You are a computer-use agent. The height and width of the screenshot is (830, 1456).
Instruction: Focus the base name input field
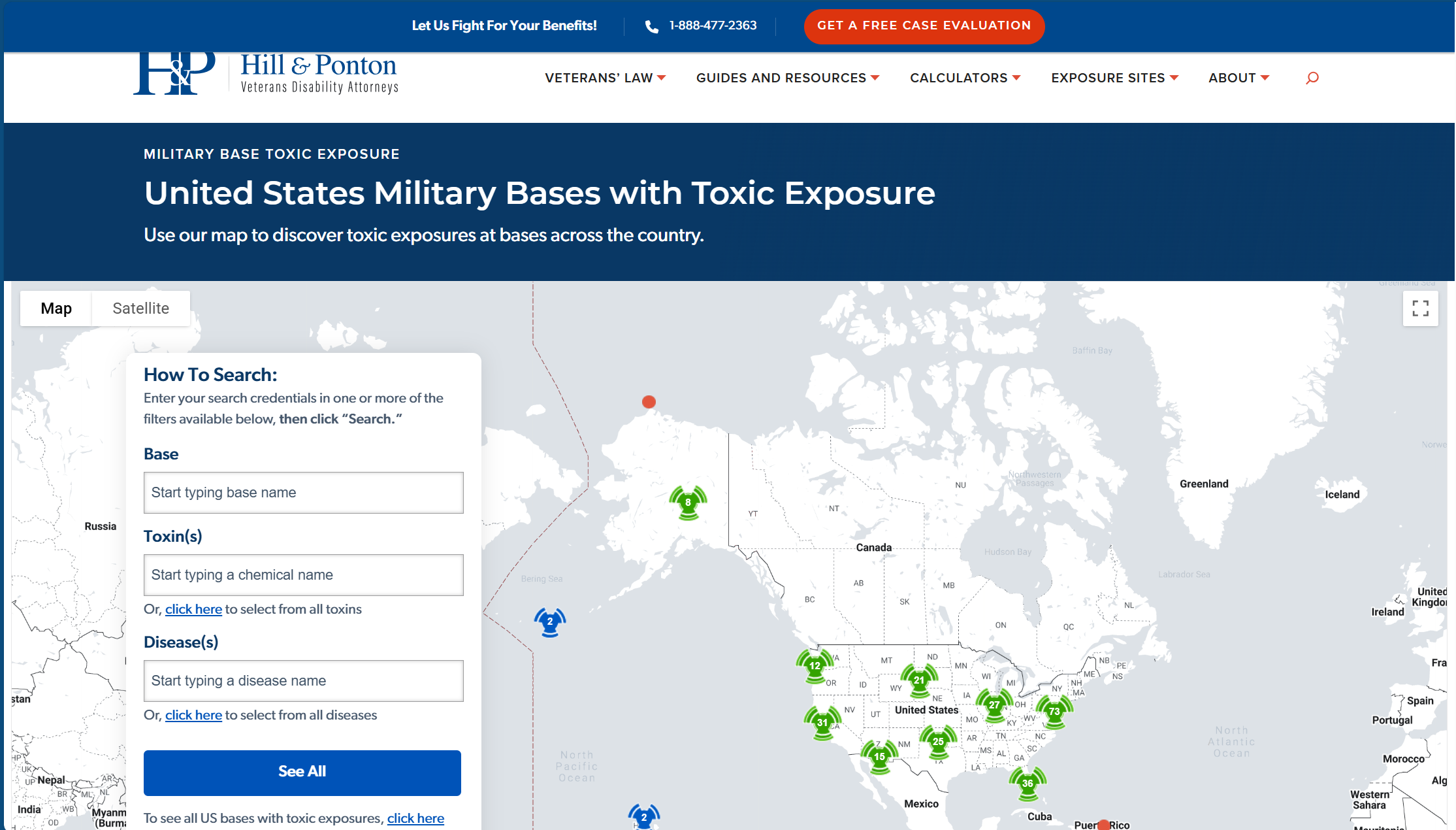pos(303,493)
